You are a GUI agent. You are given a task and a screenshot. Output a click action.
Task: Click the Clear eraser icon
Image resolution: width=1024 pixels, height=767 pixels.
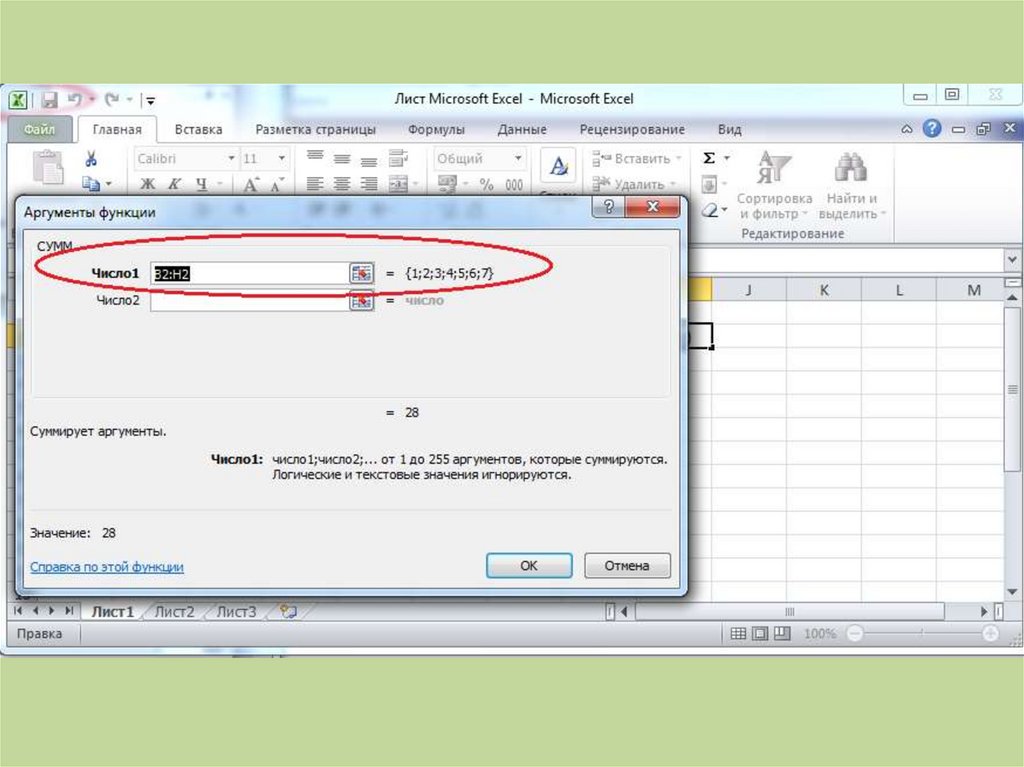[x=709, y=210]
